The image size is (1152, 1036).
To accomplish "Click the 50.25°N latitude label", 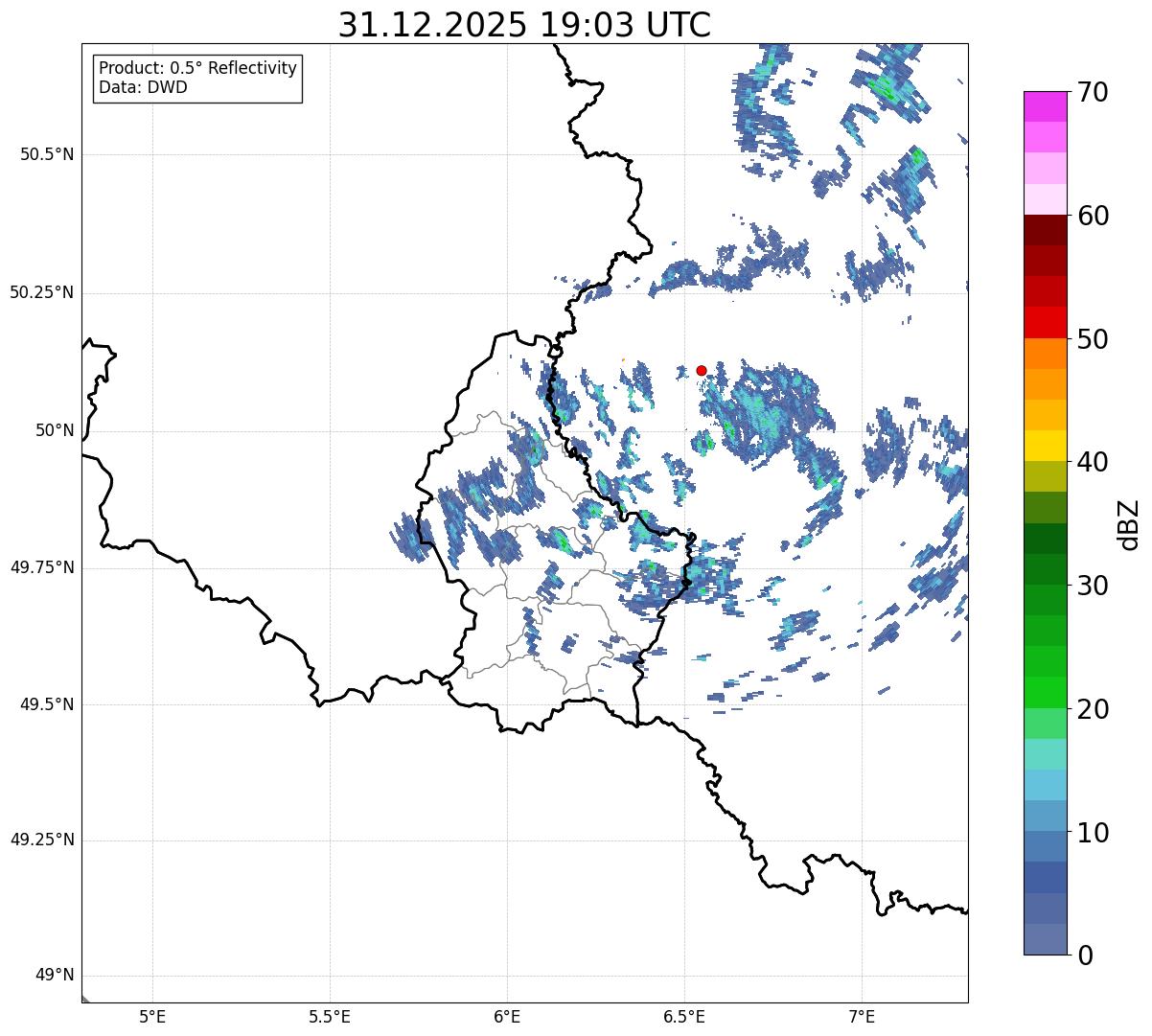I will point(42,292).
